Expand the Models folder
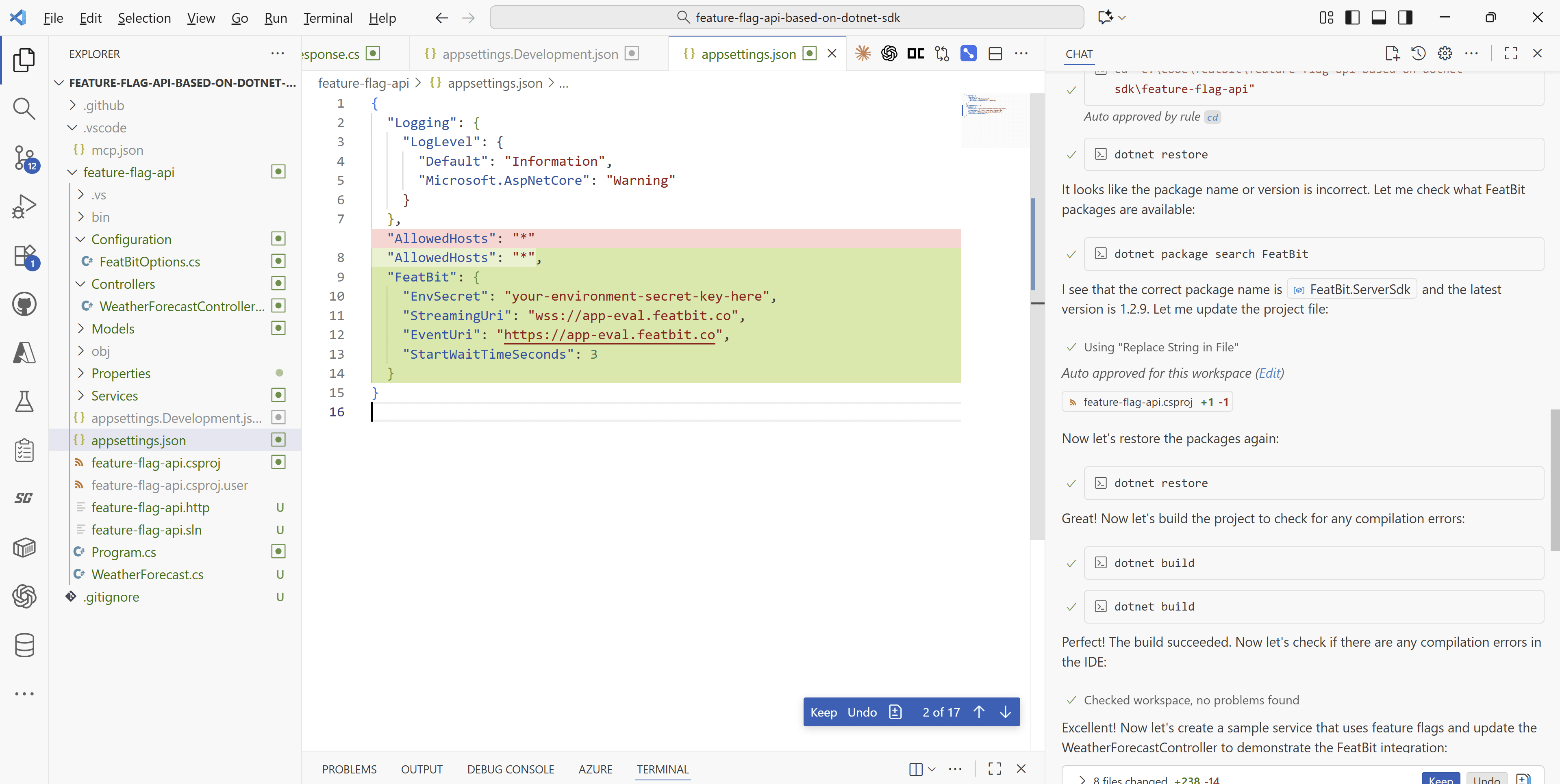 [114, 328]
